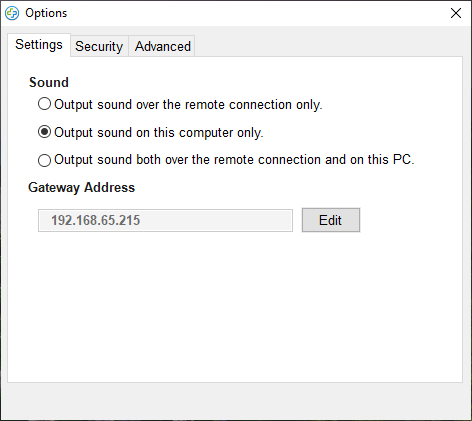Click the Gateway Address section heading
Screen dimensions: 472x421
(x=82, y=188)
